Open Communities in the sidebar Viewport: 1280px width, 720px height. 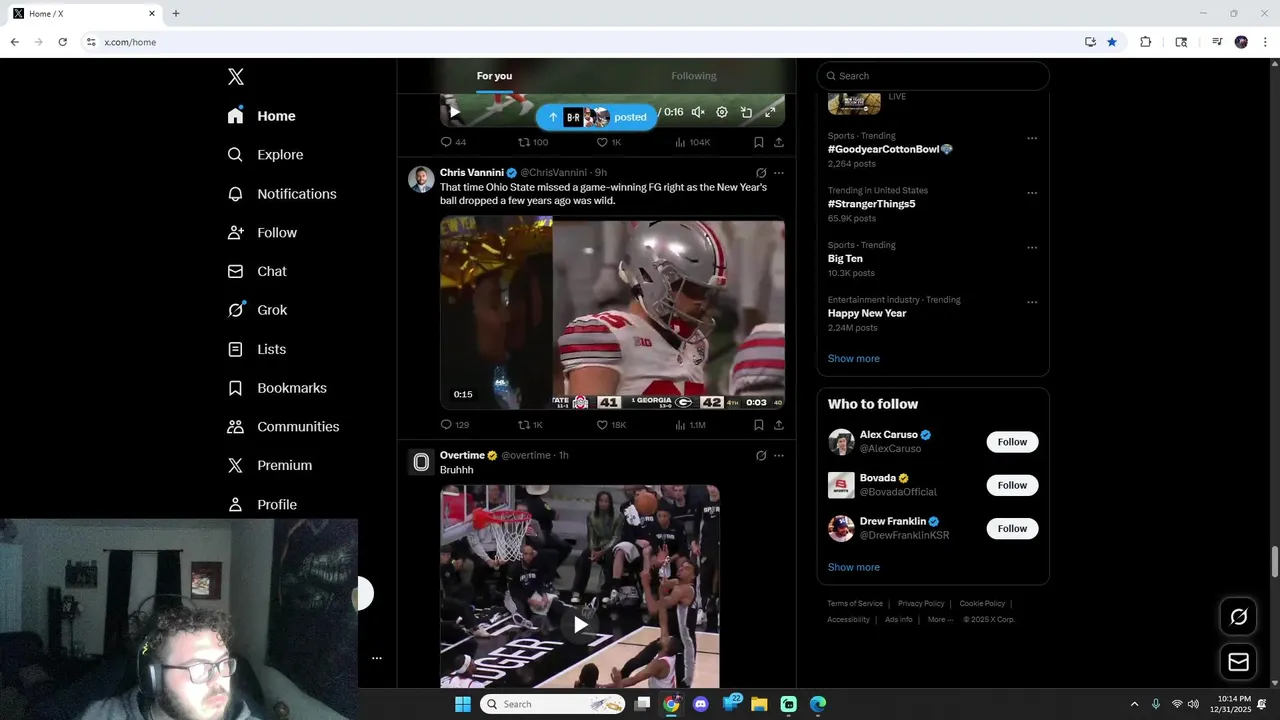[x=283, y=427]
